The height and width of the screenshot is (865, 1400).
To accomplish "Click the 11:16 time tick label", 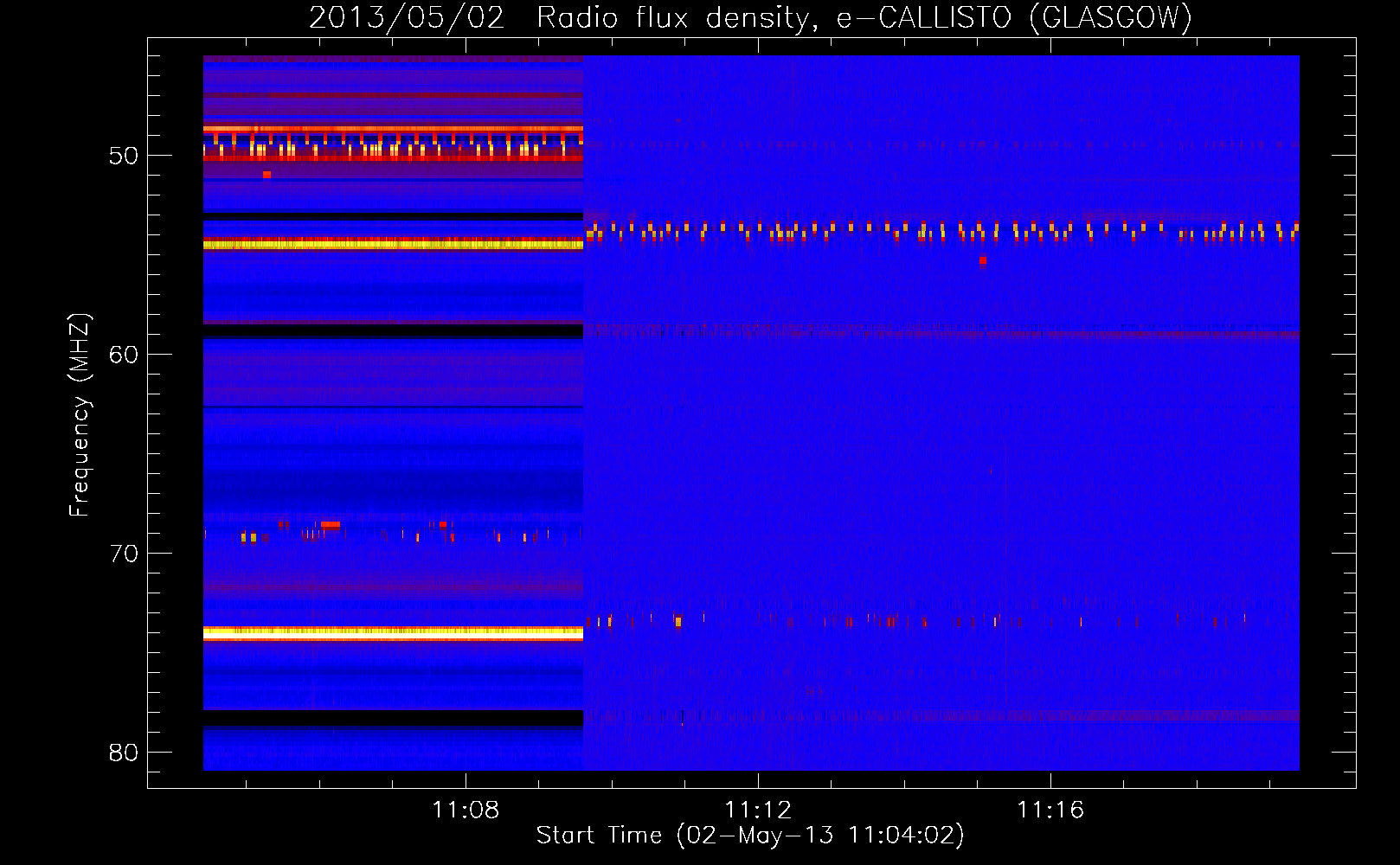I will (1050, 810).
